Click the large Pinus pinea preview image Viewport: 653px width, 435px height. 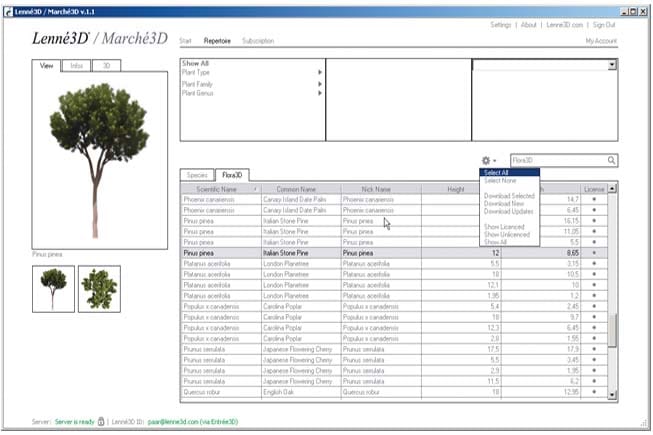[100, 160]
